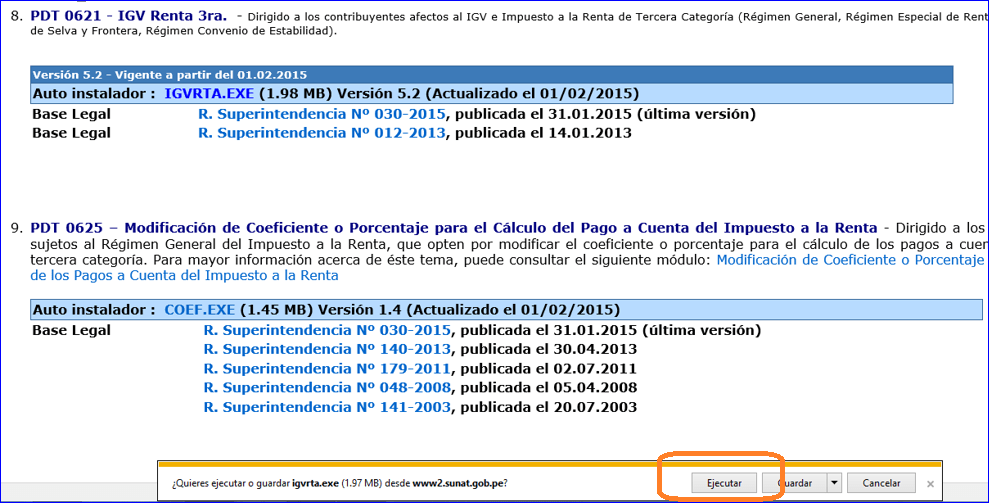Open R. Superintendencia Nº 141-2003 link
This screenshot has height=503, width=989.
click(327, 407)
